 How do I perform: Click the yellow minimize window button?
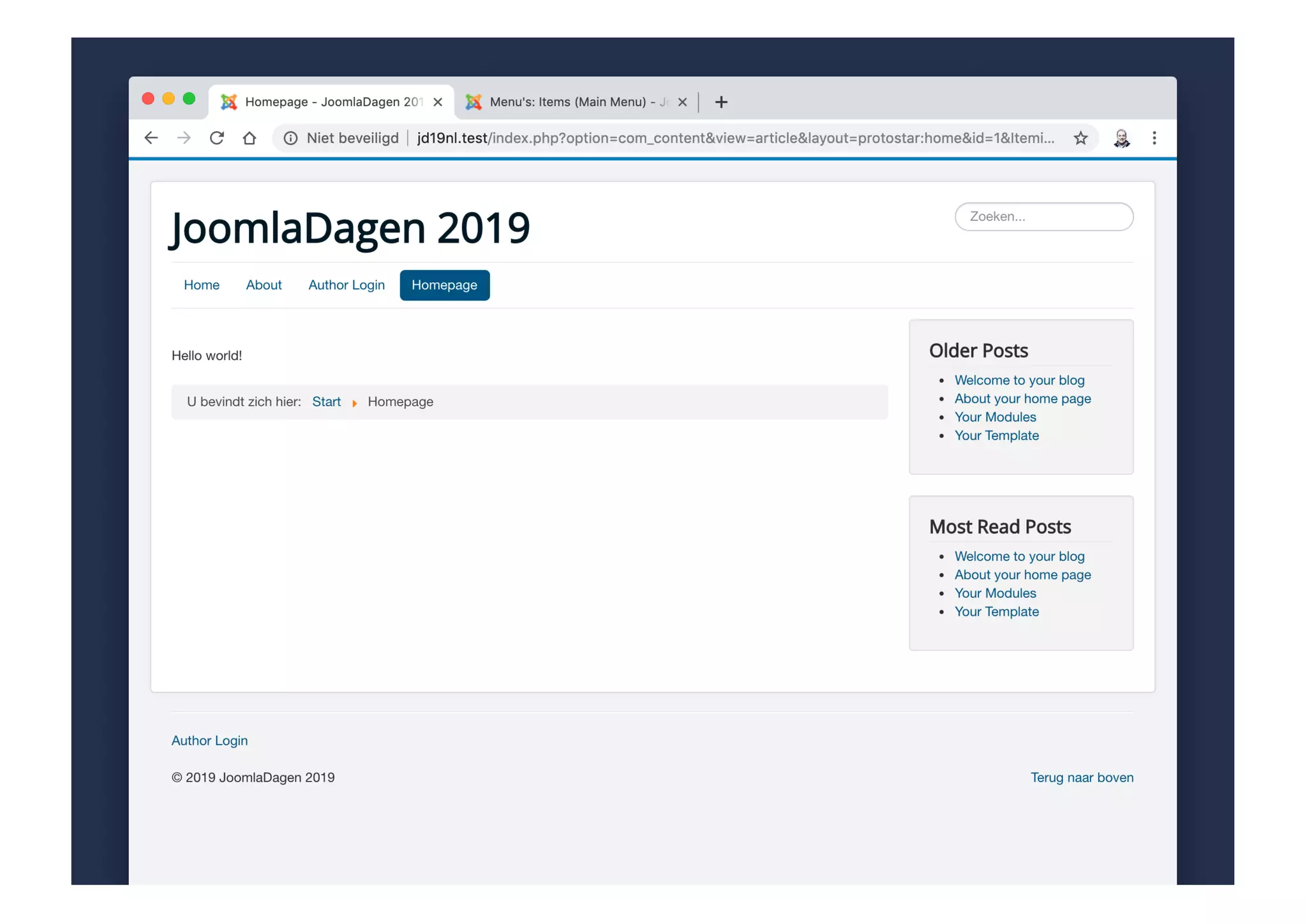(x=168, y=98)
